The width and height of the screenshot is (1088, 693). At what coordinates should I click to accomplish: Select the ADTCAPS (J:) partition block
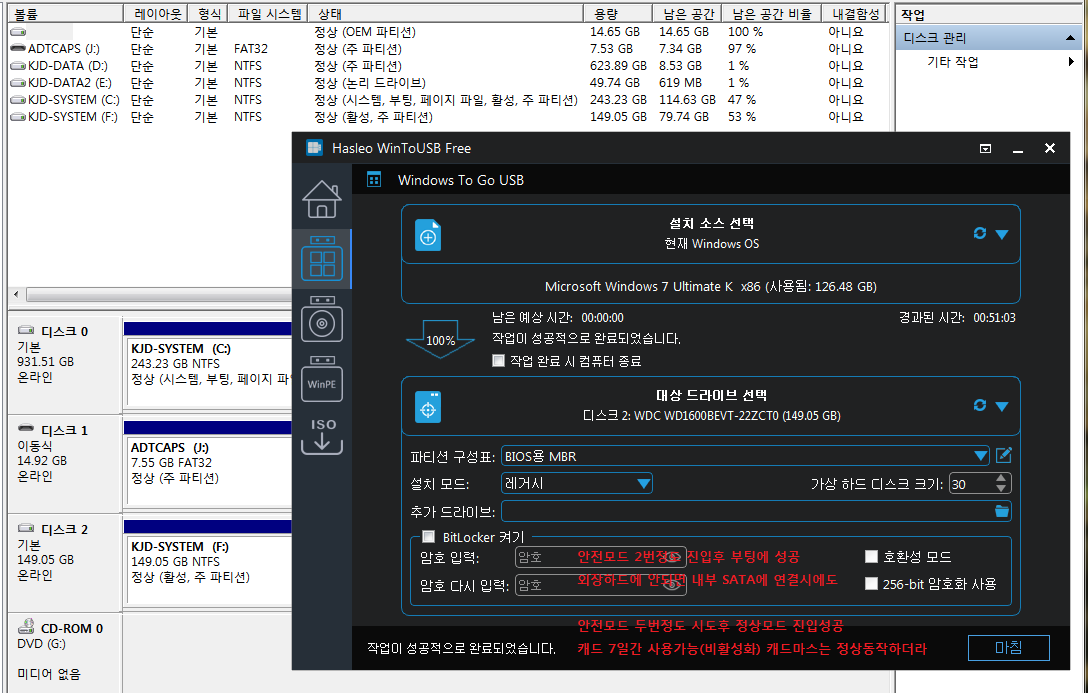(x=208, y=472)
